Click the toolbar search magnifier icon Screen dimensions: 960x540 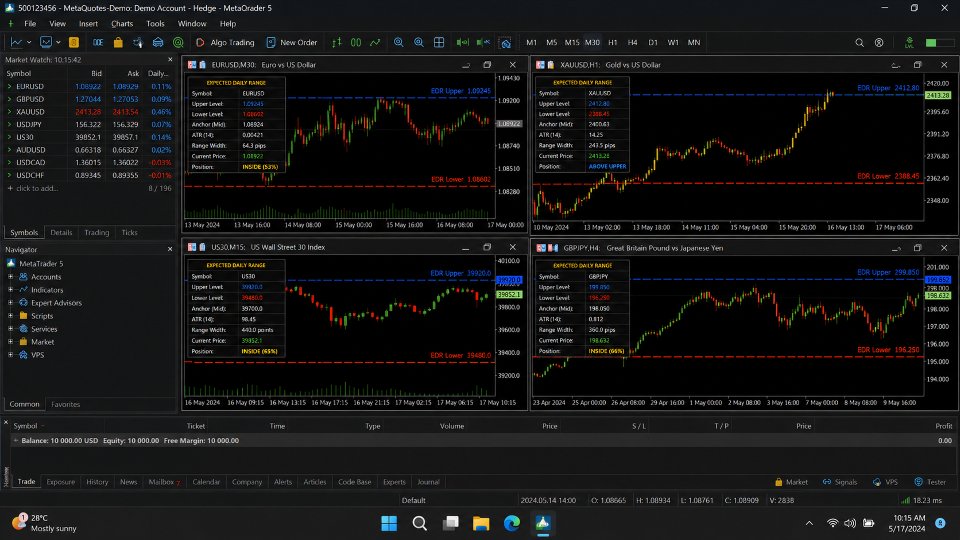pos(860,42)
